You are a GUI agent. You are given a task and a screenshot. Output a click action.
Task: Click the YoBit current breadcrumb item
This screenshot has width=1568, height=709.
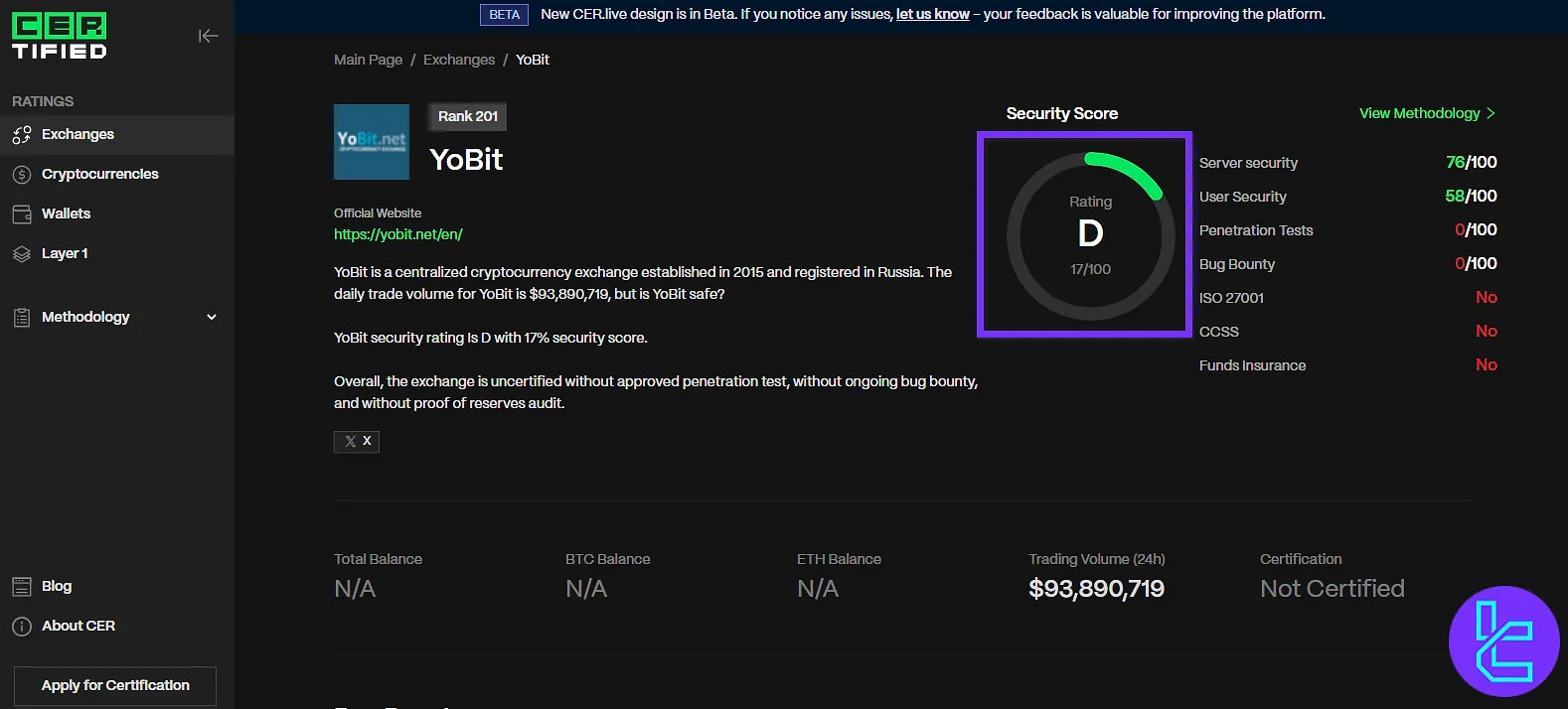(533, 60)
